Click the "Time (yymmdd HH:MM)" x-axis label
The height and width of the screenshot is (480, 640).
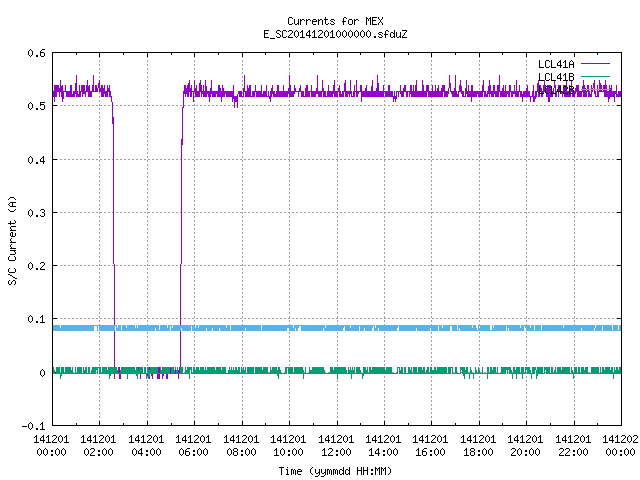[335, 471]
